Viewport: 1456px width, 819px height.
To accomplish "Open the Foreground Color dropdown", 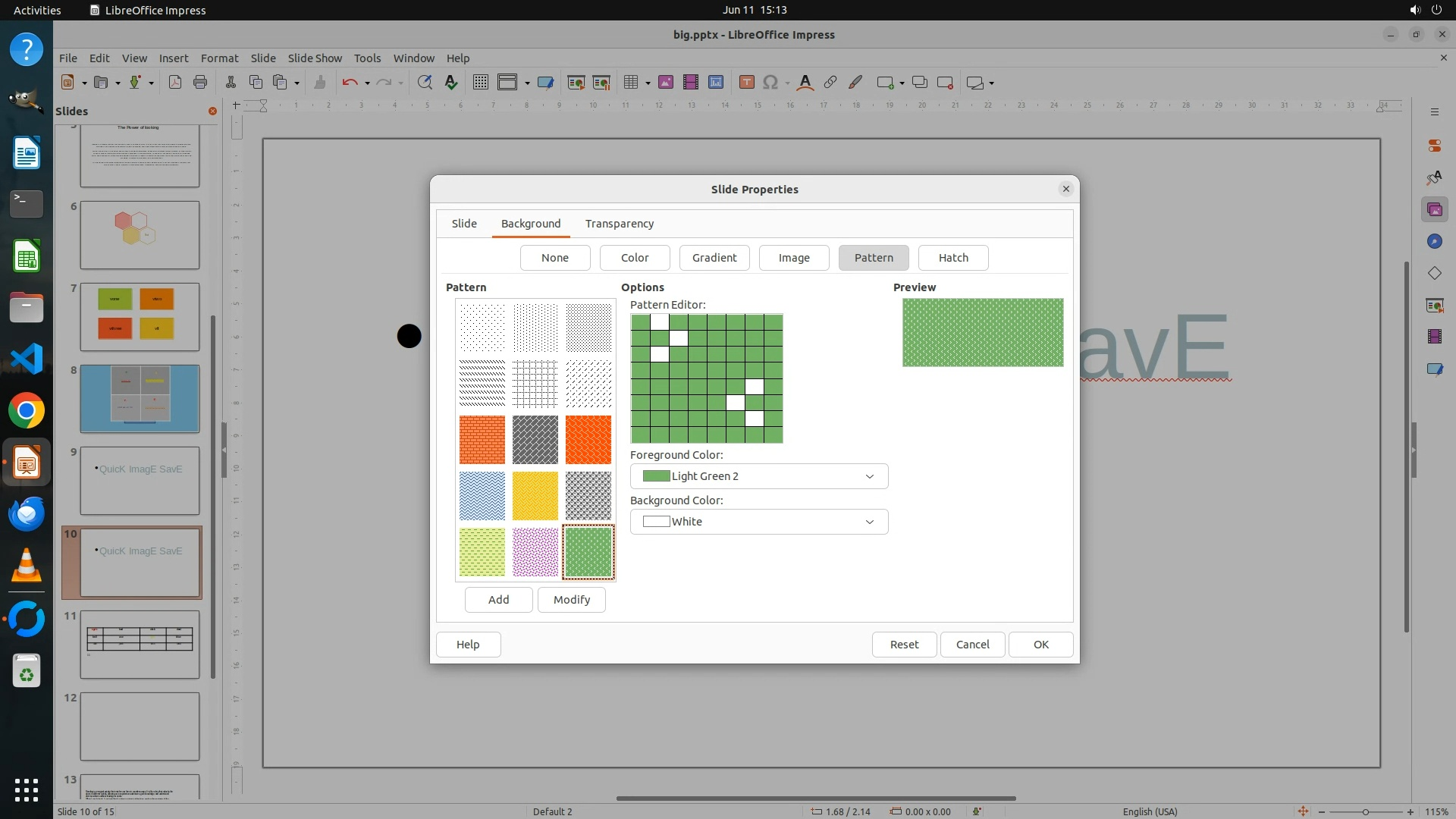I will coord(758,476).
